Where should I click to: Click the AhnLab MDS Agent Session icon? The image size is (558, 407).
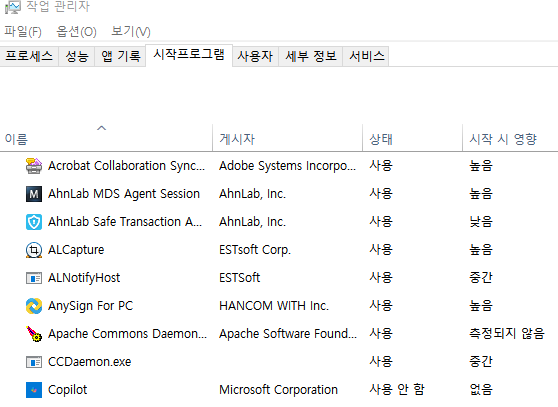tap(34, 194)
